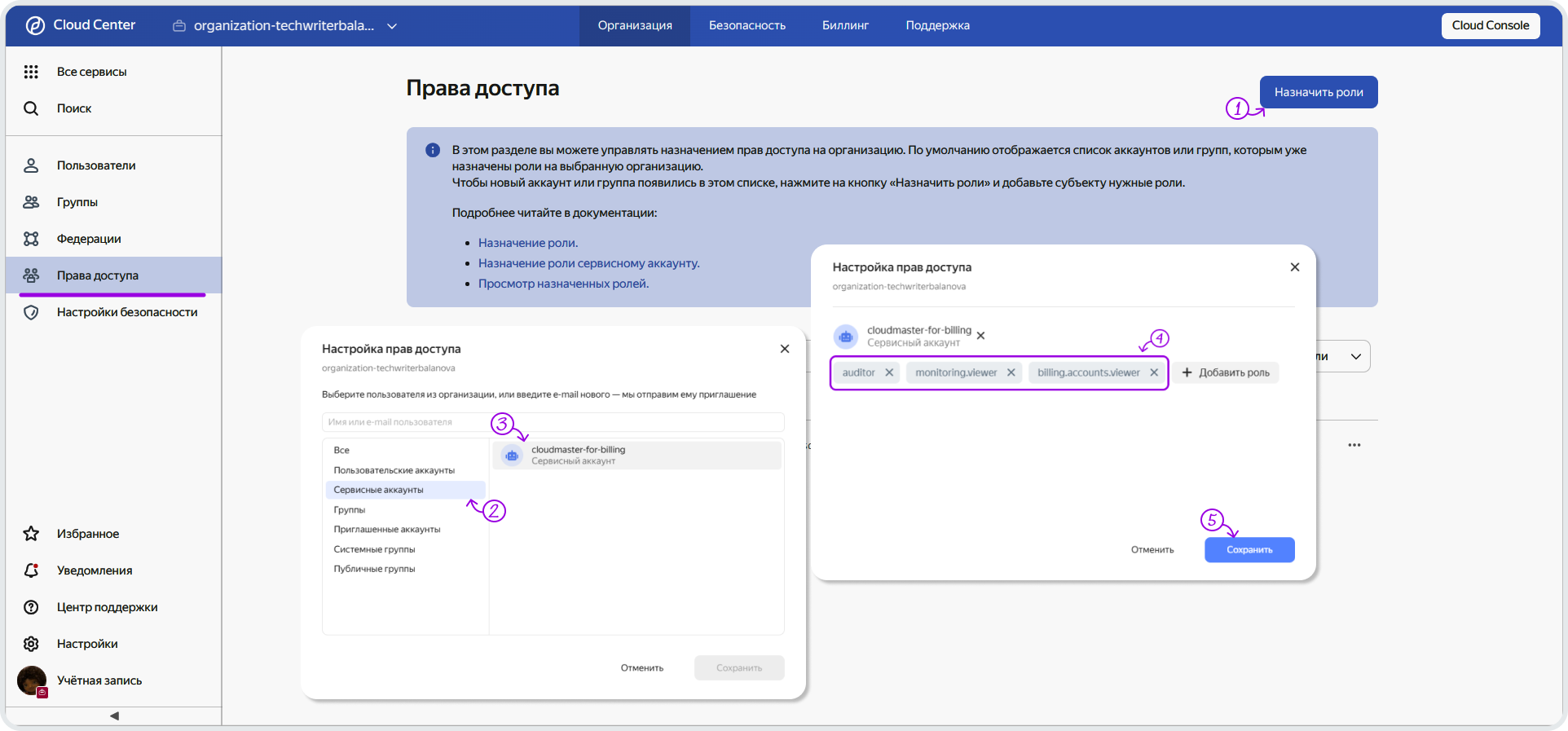The height and width of the screenshot is (731, 1568).
Task: Click Add role button
Action: 1226,372
